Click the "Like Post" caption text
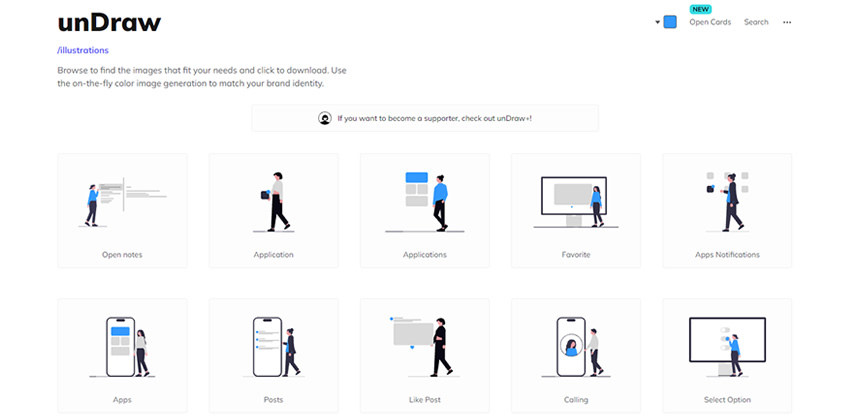This screenshot has height=420, width=860. pos(425,400)
